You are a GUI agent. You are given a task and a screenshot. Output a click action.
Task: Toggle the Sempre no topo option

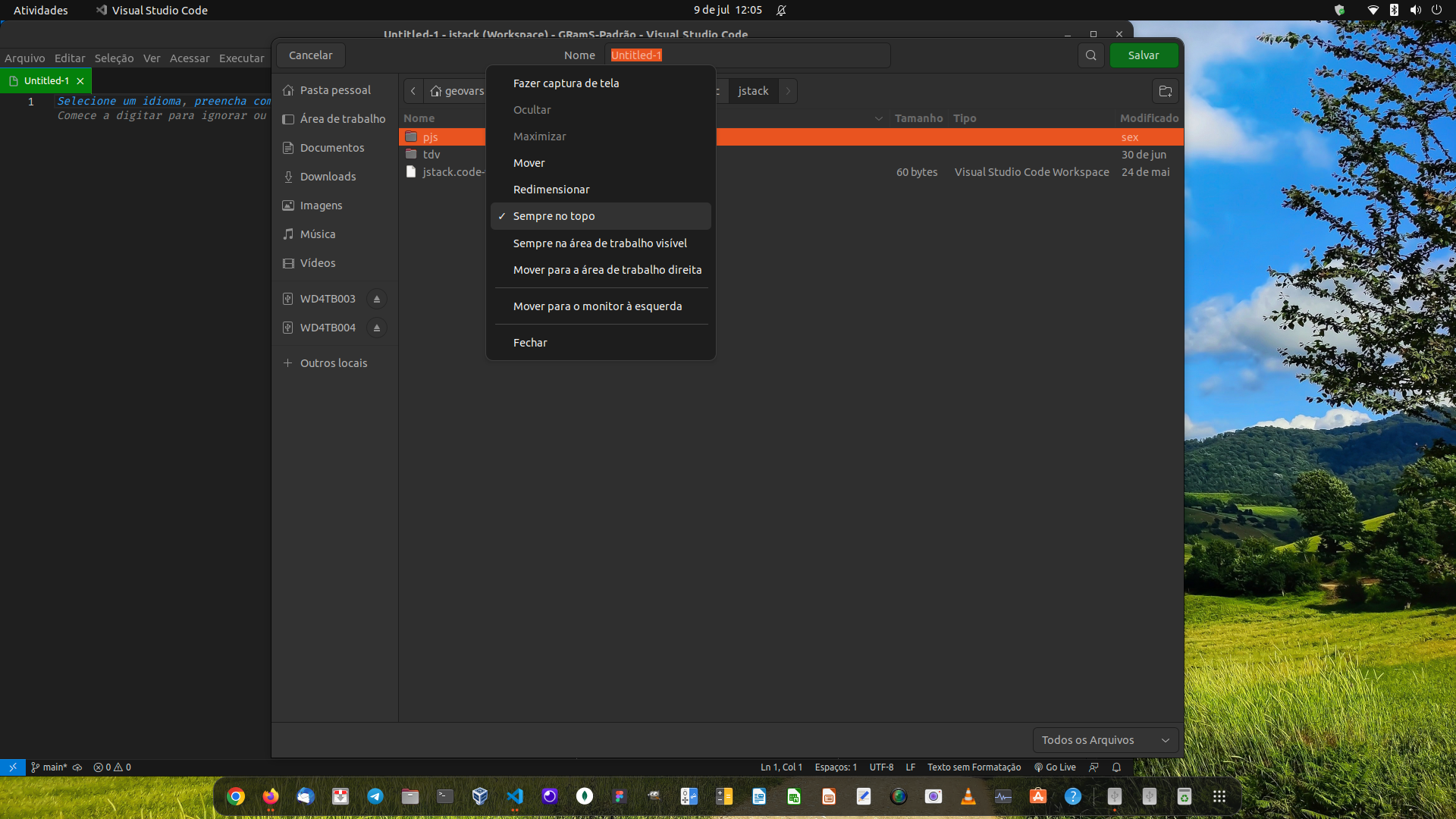click(x=554, y=216)
